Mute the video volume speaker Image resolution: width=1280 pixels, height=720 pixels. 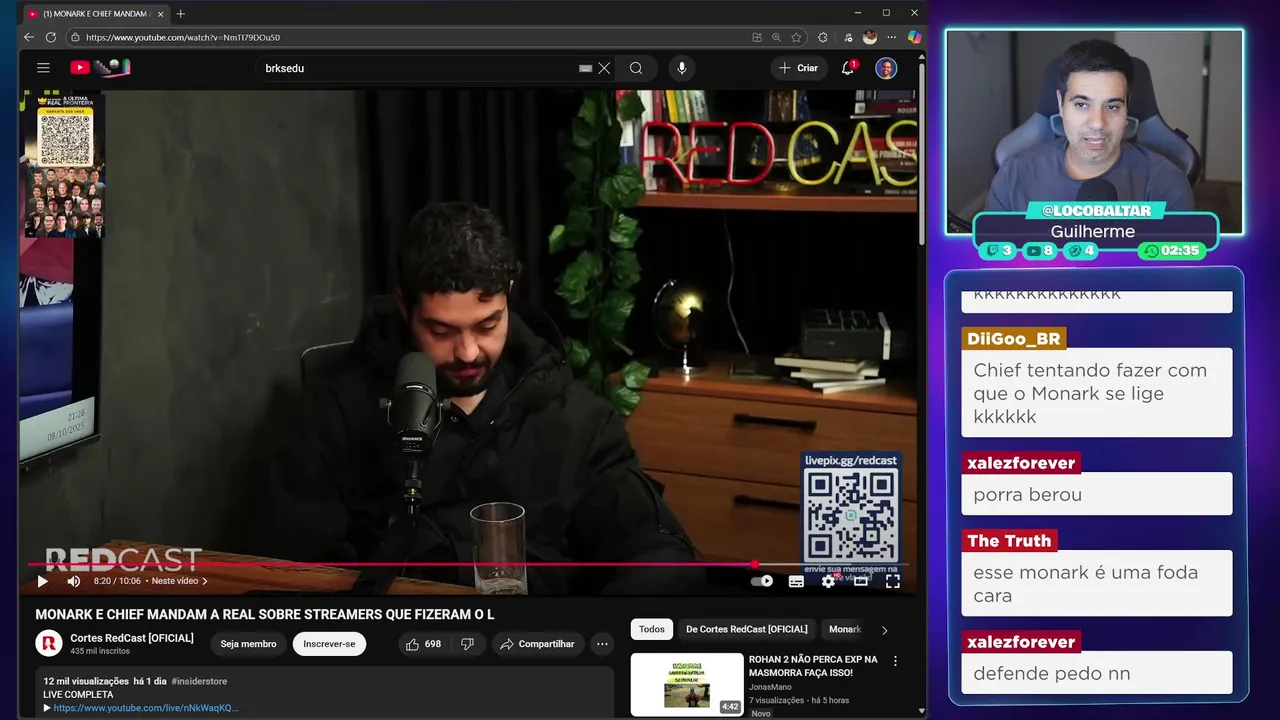pos(73,581)
